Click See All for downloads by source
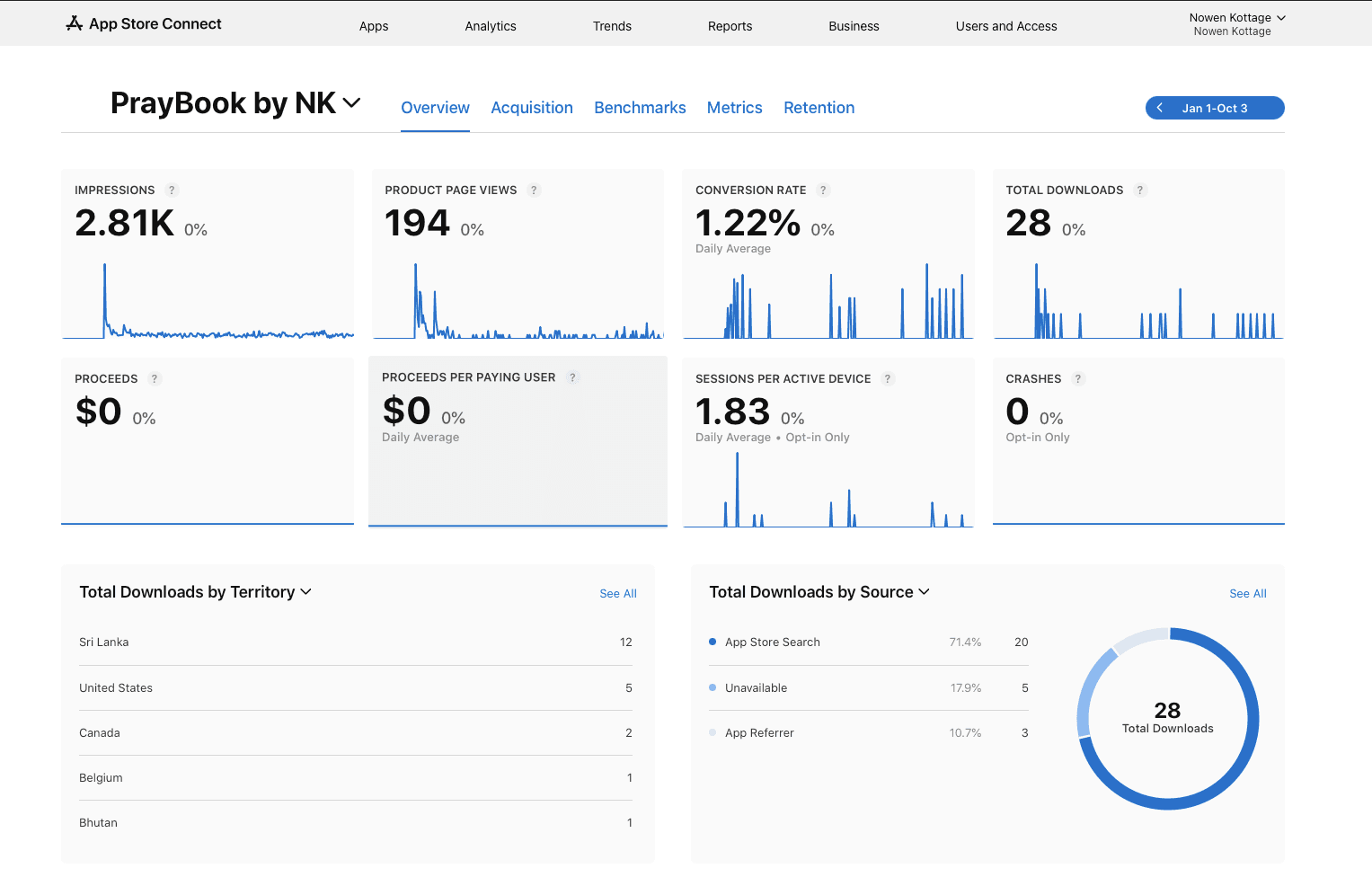This screenshot has width=1372, height=886. [x=1248, y=594]
